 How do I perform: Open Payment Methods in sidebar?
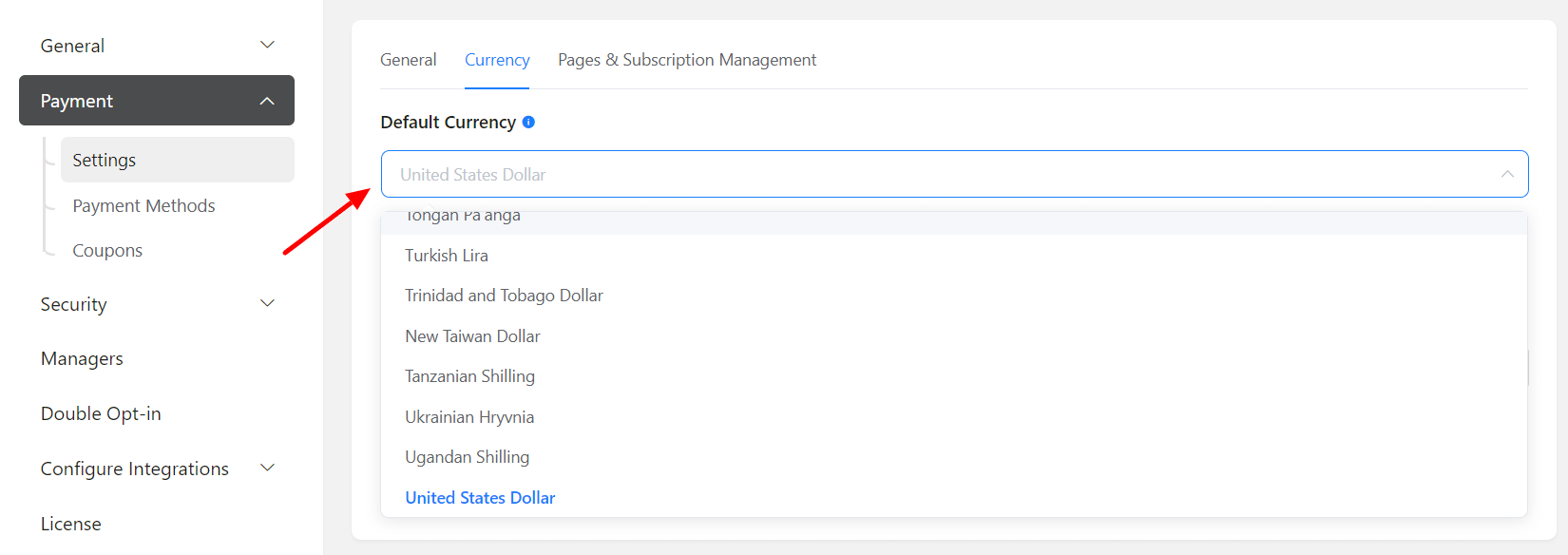[x=143, y=205]
